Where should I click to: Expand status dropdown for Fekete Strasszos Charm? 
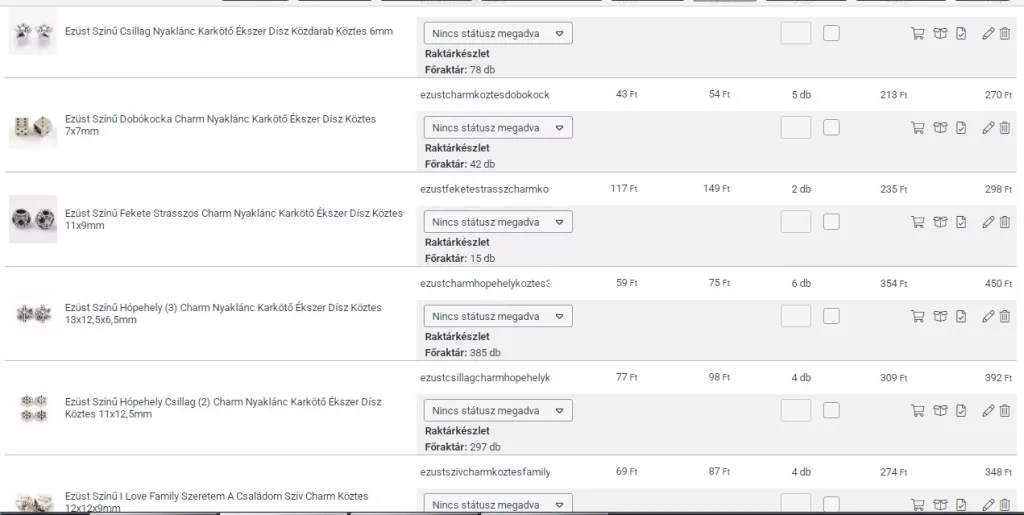(498, 222)
